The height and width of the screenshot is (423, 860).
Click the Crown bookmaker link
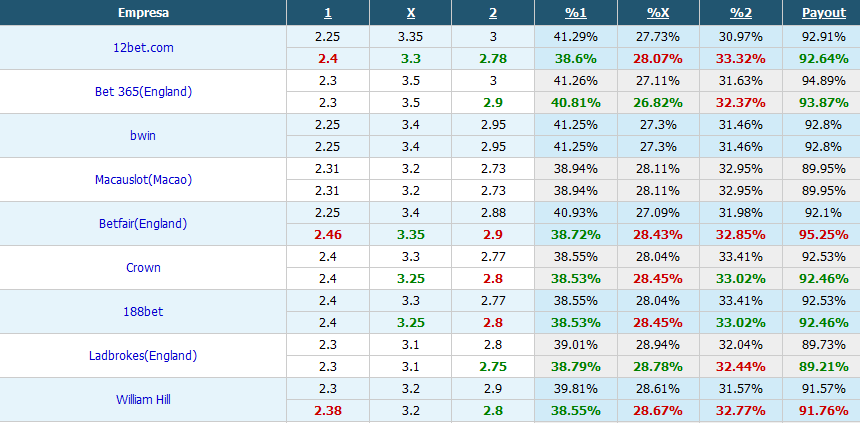click(143, 268)
